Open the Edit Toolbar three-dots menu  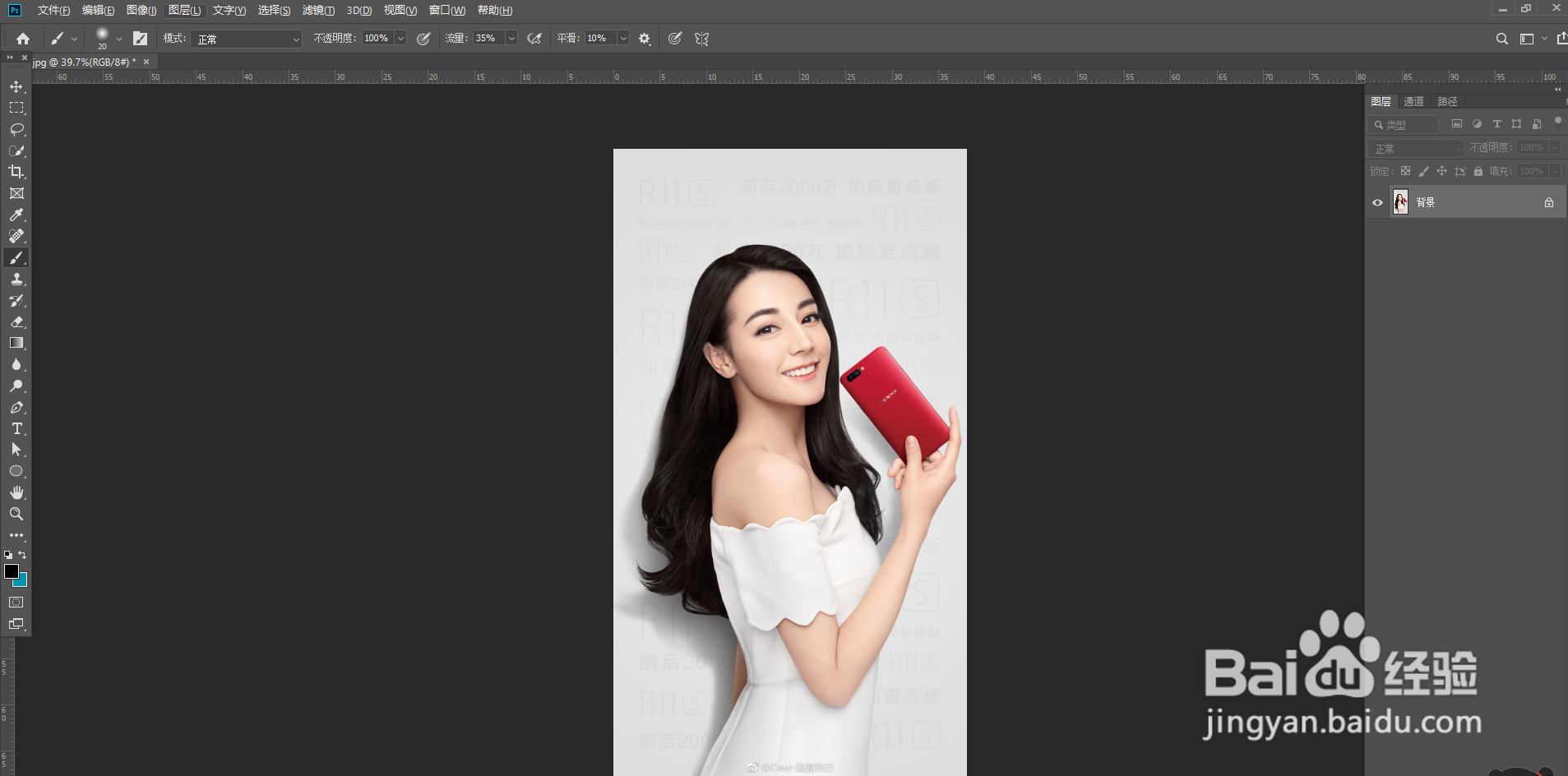(16, 535)
